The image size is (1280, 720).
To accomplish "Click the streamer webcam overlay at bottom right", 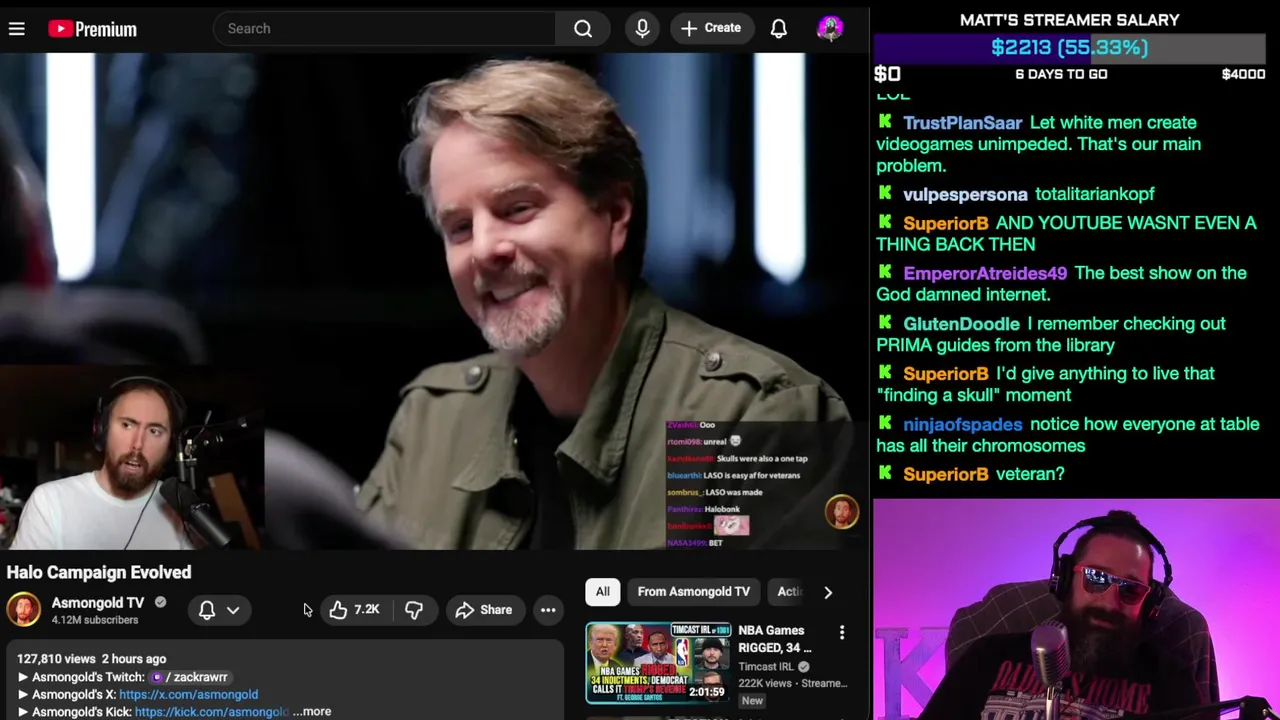I will [x=1076, y=609].
